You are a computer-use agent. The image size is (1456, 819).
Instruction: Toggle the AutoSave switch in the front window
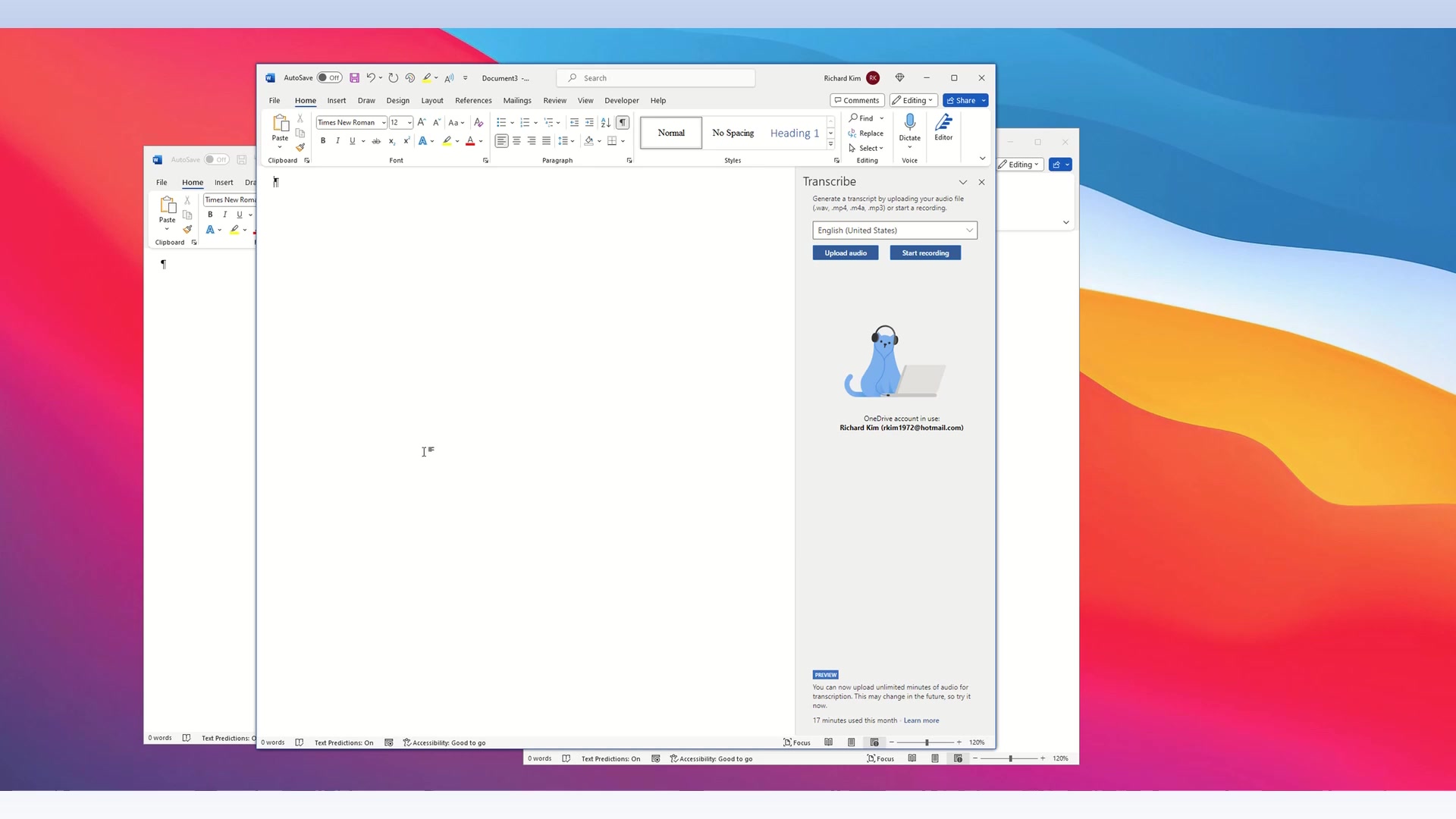[329, 77]
